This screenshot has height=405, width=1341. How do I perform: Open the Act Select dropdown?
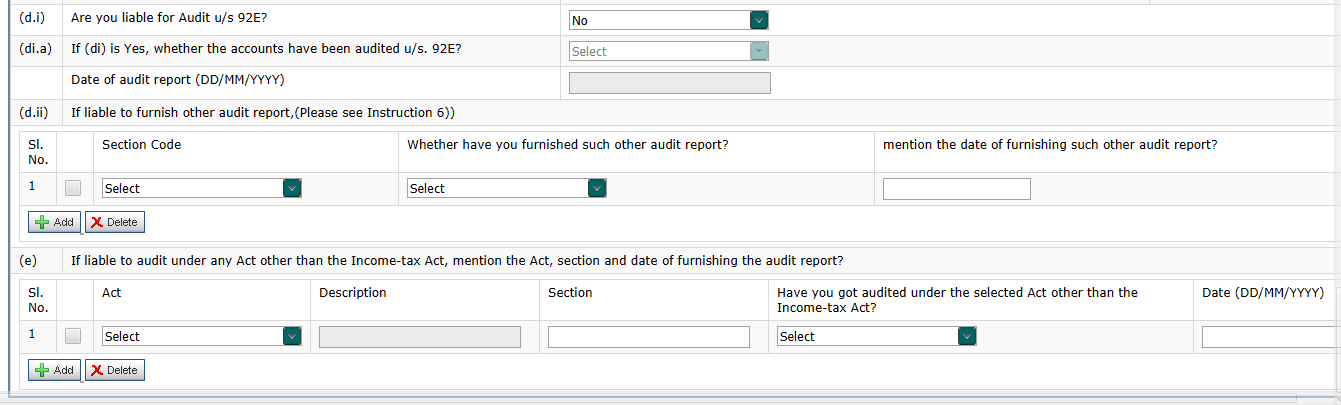tap(201, 337)
